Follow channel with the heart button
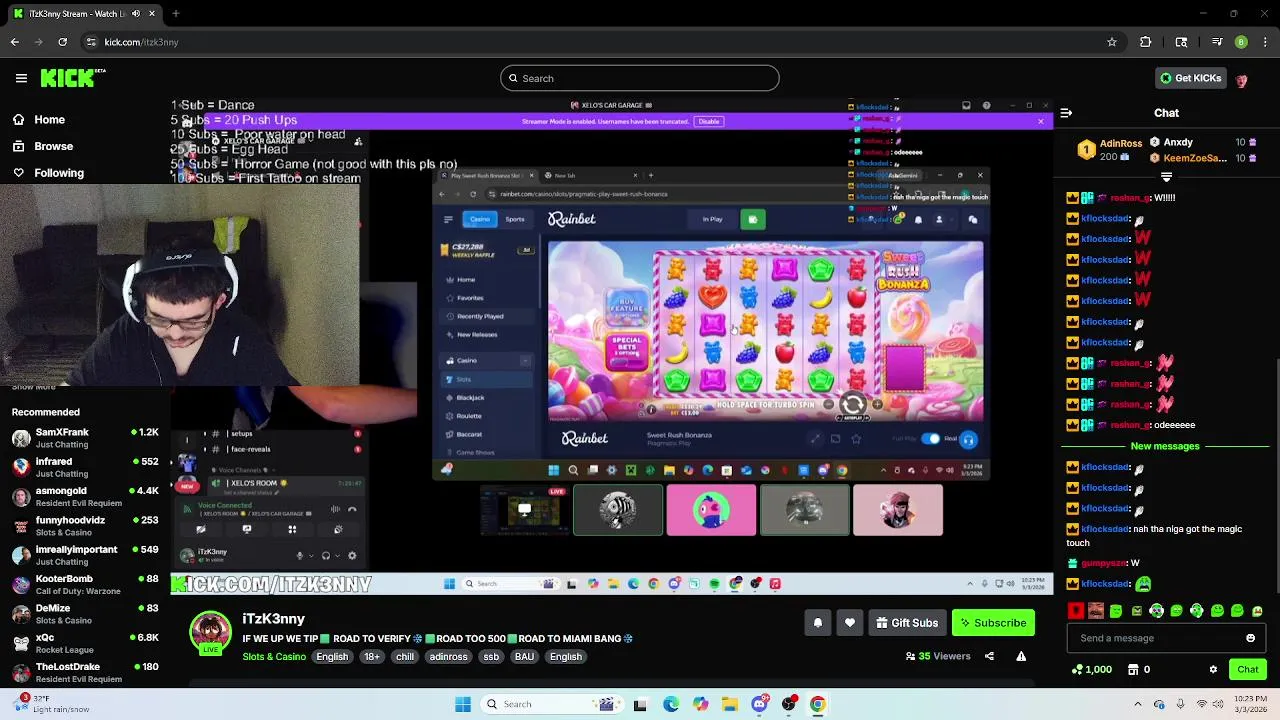 (x=850, y=623)
